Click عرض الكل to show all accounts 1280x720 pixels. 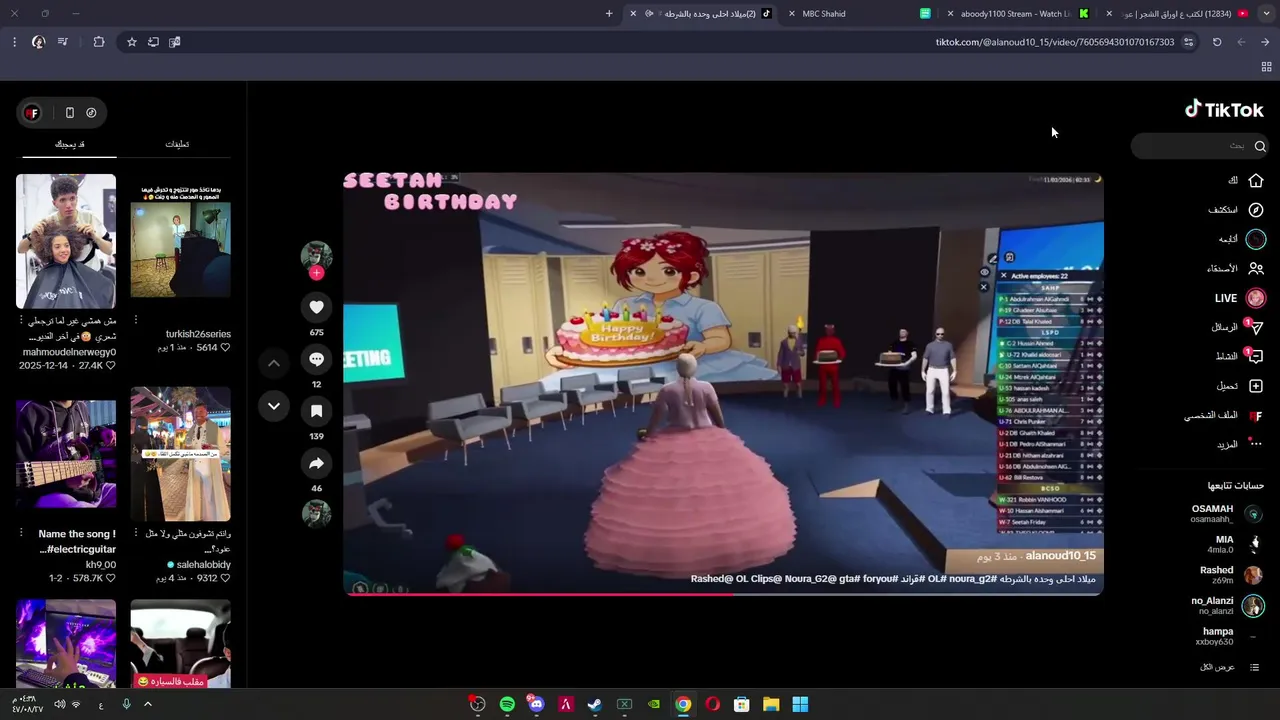[1217, 667]
